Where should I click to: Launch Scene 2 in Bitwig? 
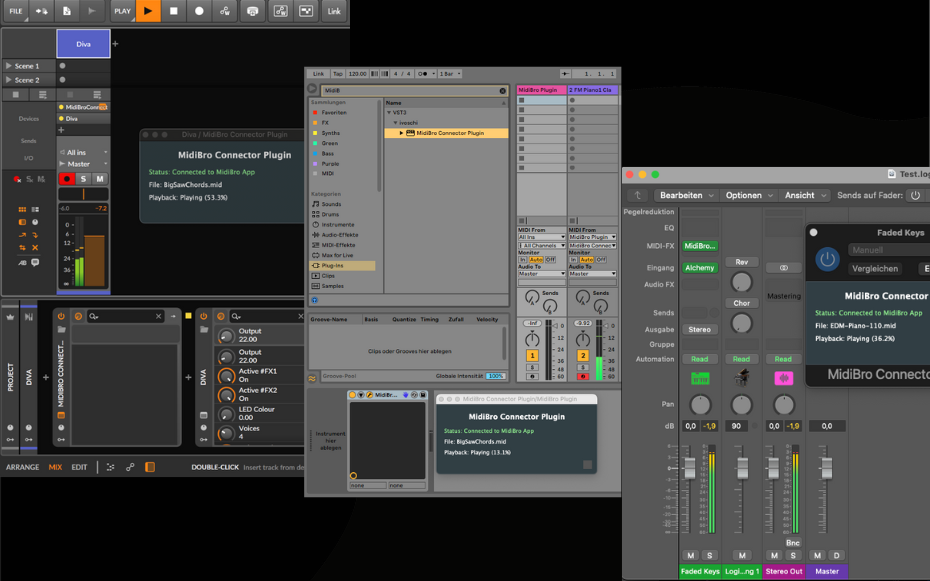[8, 79]
